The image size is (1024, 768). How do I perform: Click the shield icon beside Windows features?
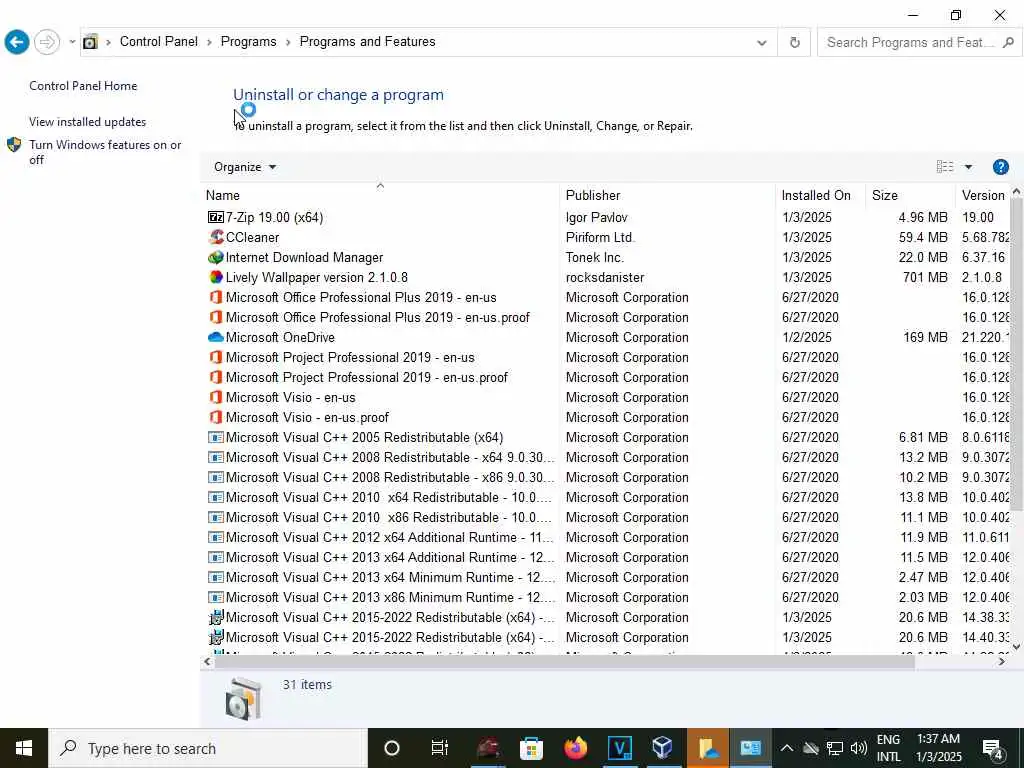(14, 144)
